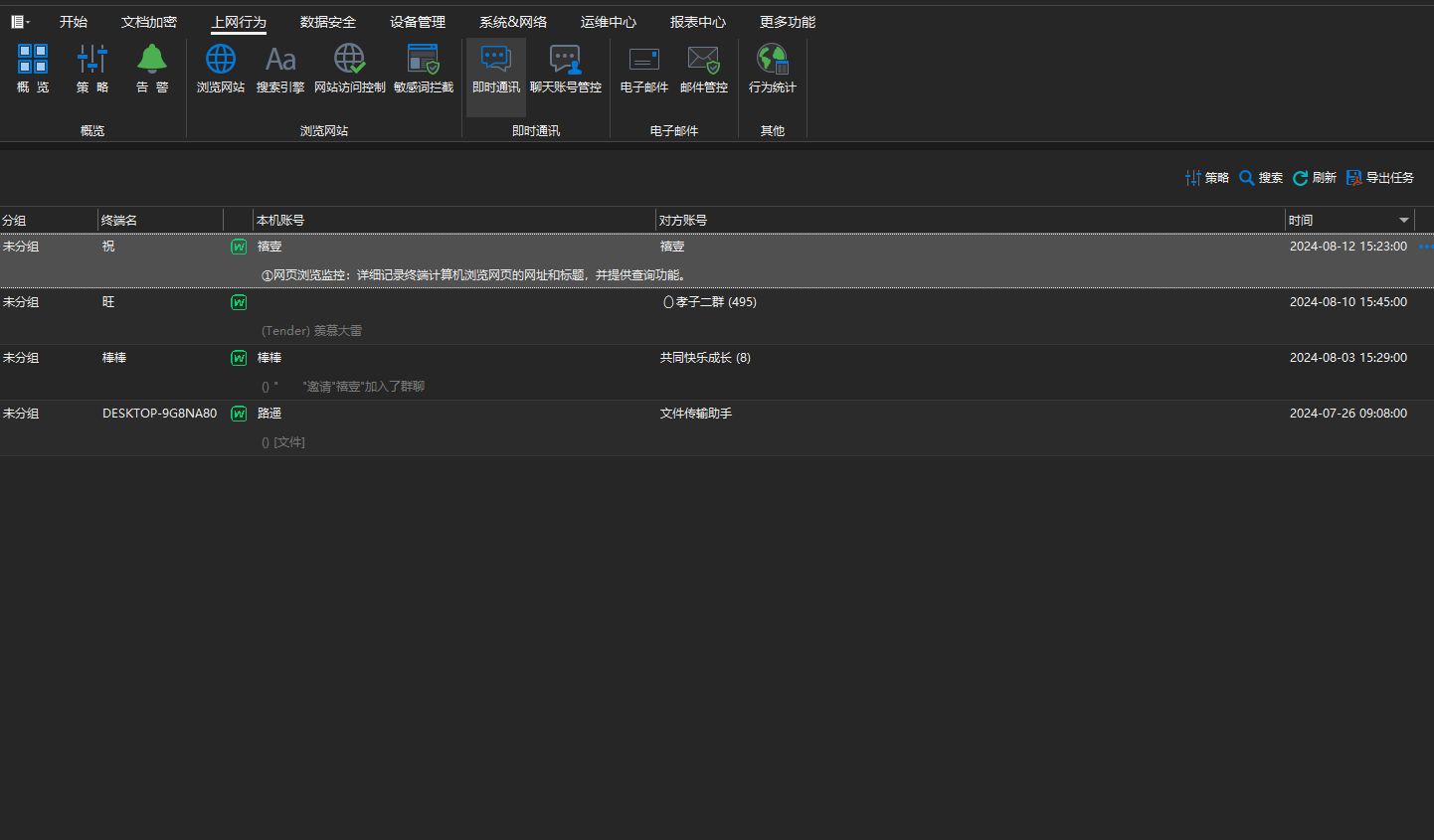This screenshot has height=840, width=1434.
Task: Toggle sort arrow on 时间 column
Action: point(1404,221)
